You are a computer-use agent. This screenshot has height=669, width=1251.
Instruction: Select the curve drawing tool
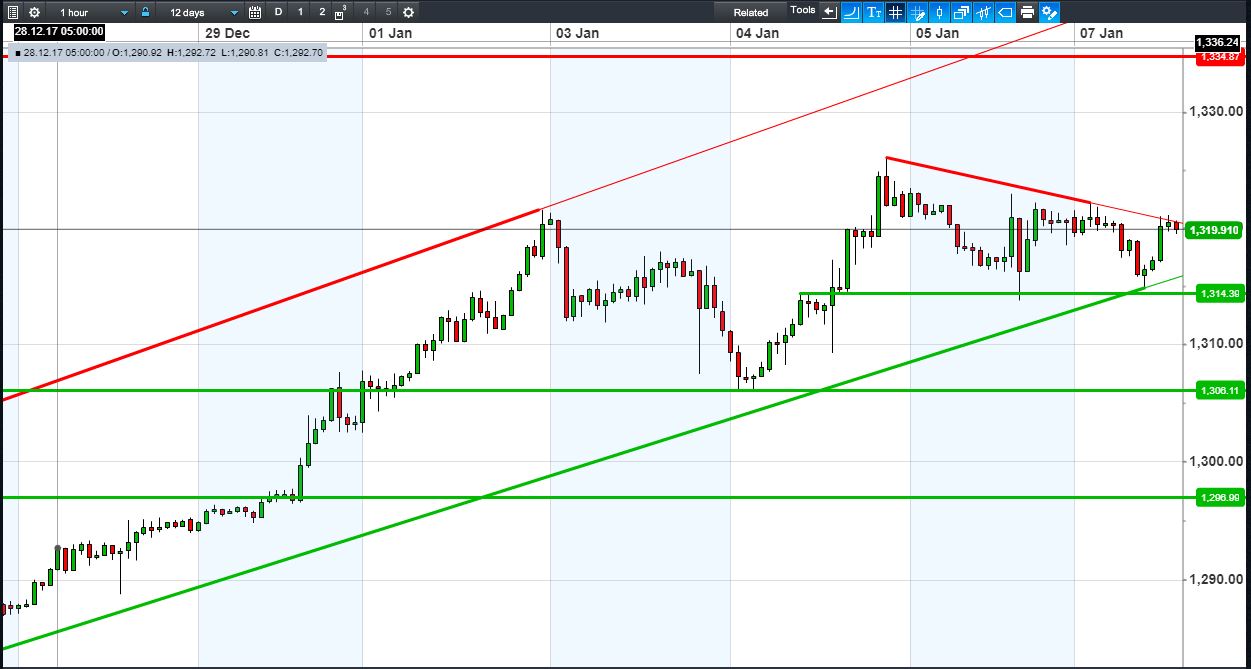click(x=851, y=12)
